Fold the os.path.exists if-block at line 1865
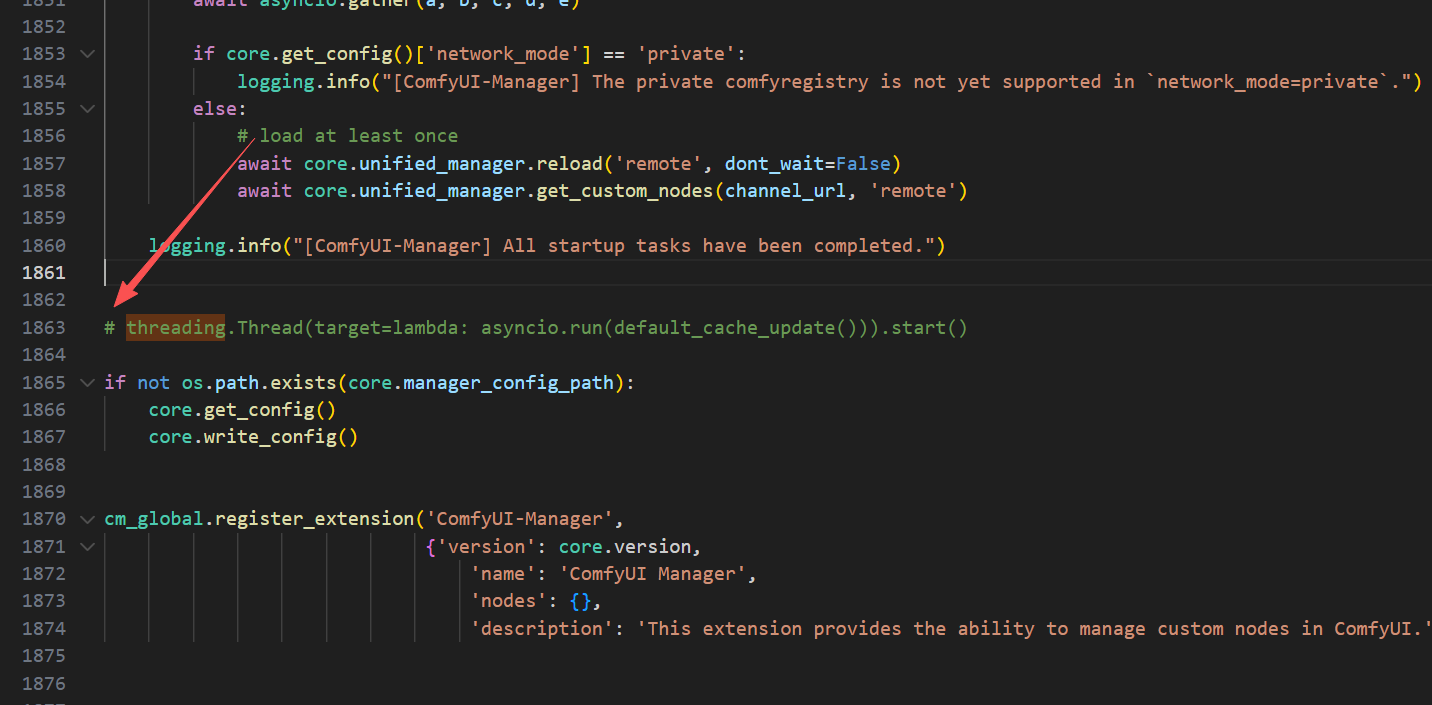Viewport: 1432px width, 705px height. [x=87, y=383]
